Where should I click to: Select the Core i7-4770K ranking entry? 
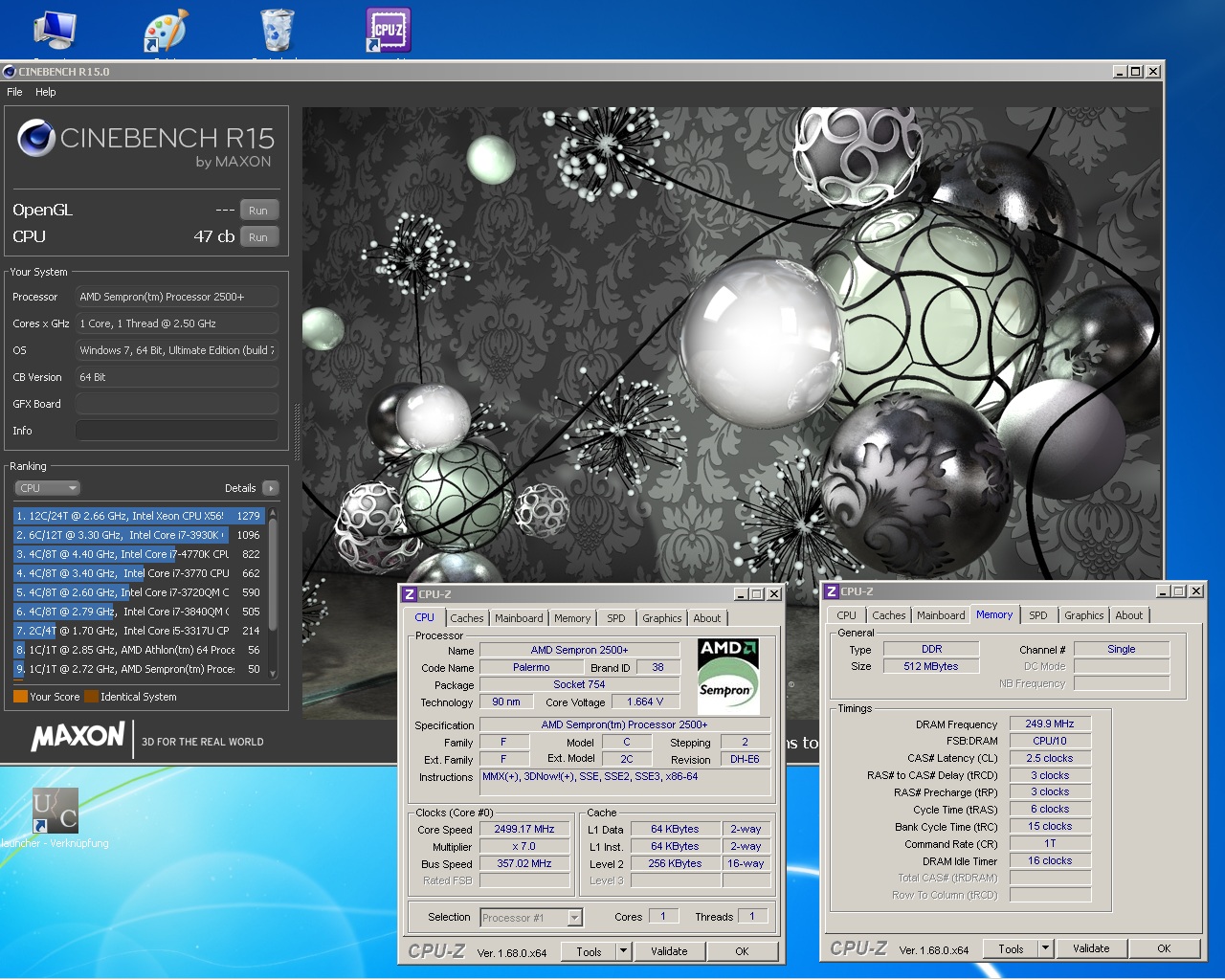pyautogui.click(x=139, y=554)
